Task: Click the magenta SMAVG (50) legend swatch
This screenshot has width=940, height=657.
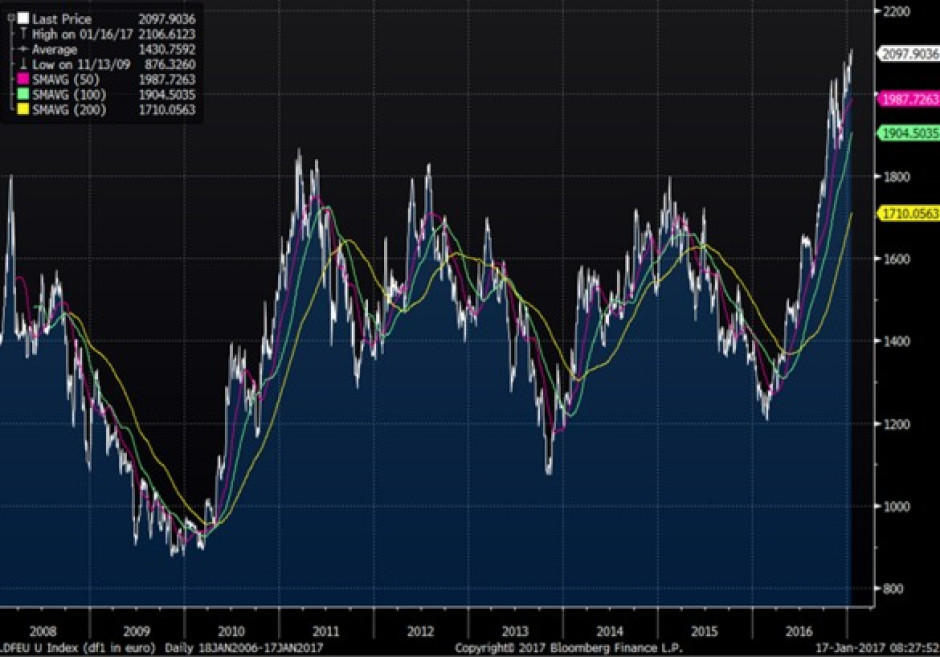Action: pyautogui.click(x=22, y=79)
